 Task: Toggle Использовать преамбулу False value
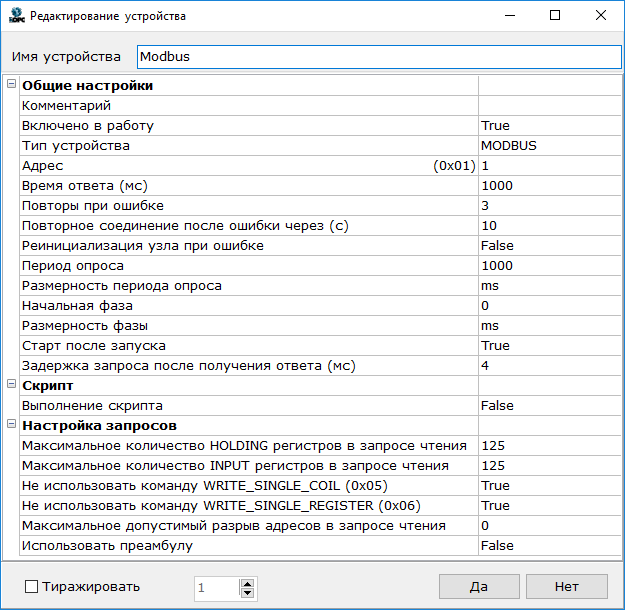click(x=548, y=546)
